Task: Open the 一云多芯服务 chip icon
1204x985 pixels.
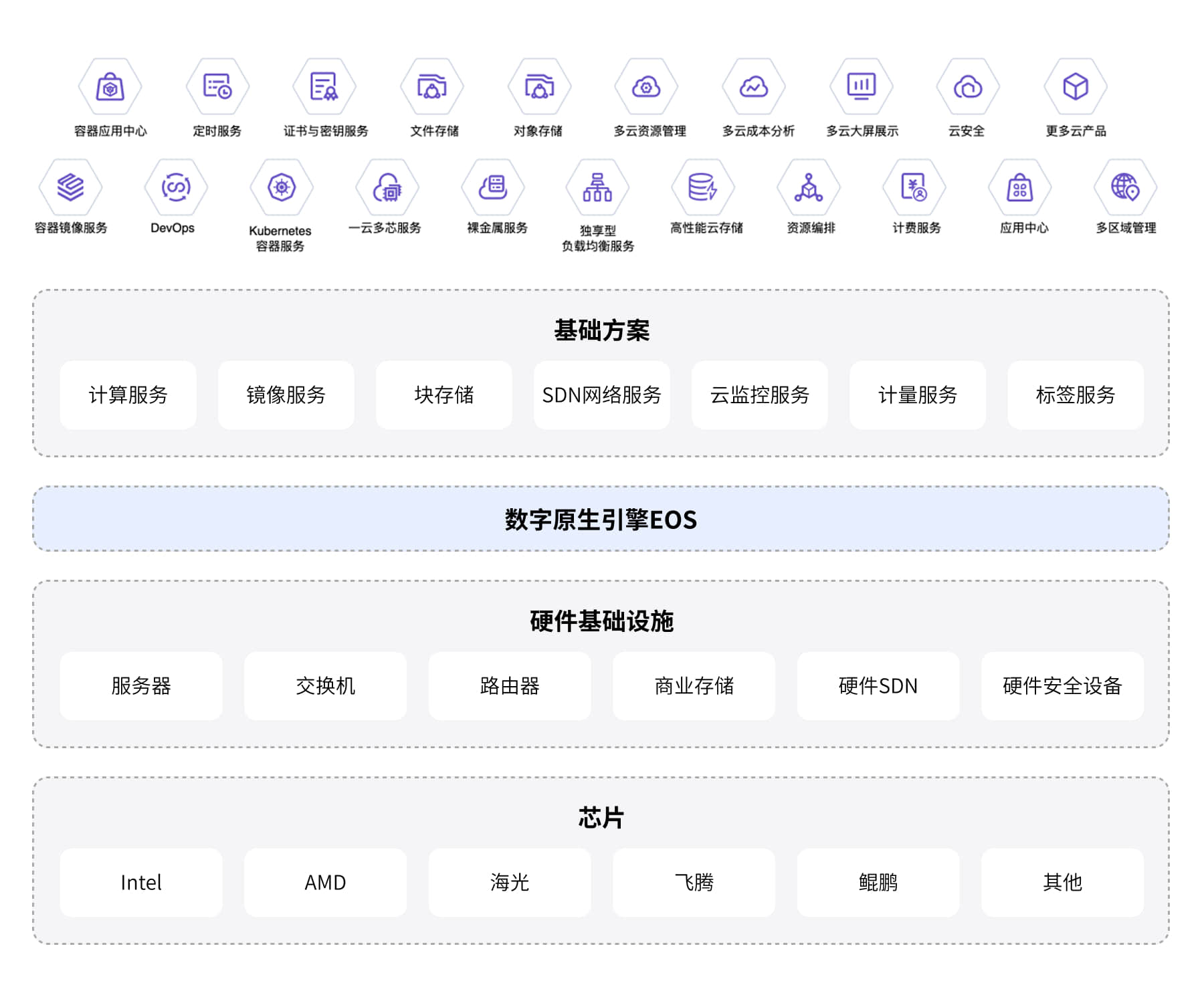Action: click(x=387, y=187)
